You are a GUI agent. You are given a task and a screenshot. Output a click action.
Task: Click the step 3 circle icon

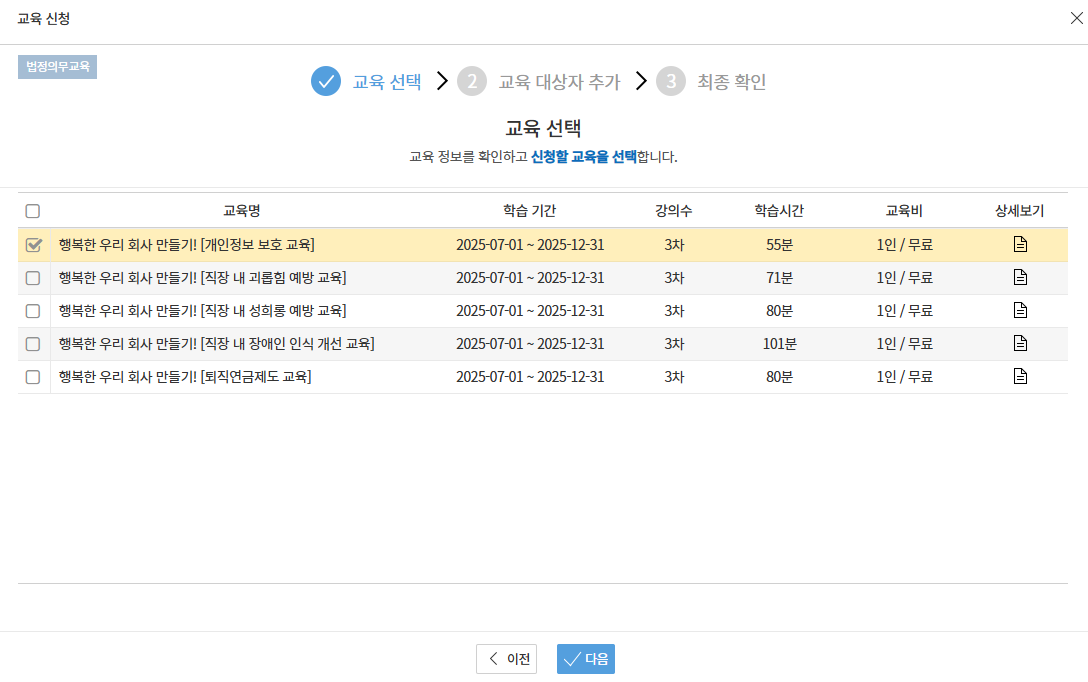tap(671, 81)
